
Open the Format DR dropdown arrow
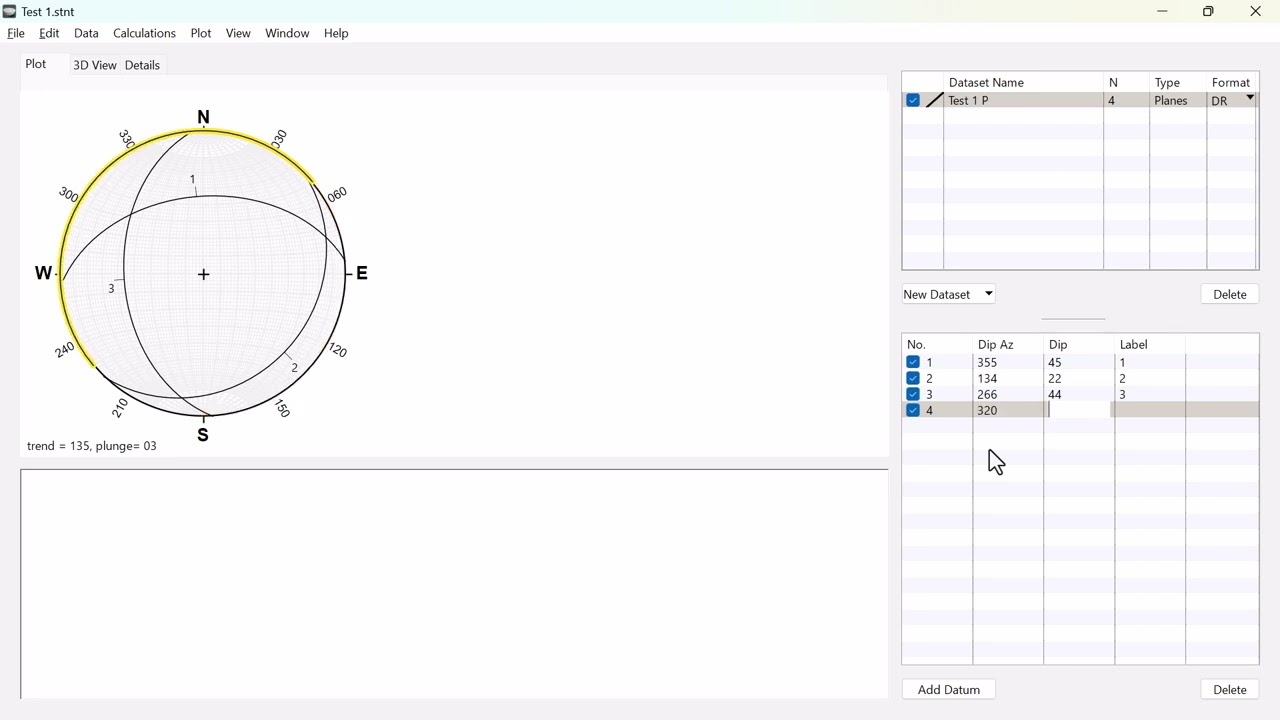click(x=1250, y=99)
